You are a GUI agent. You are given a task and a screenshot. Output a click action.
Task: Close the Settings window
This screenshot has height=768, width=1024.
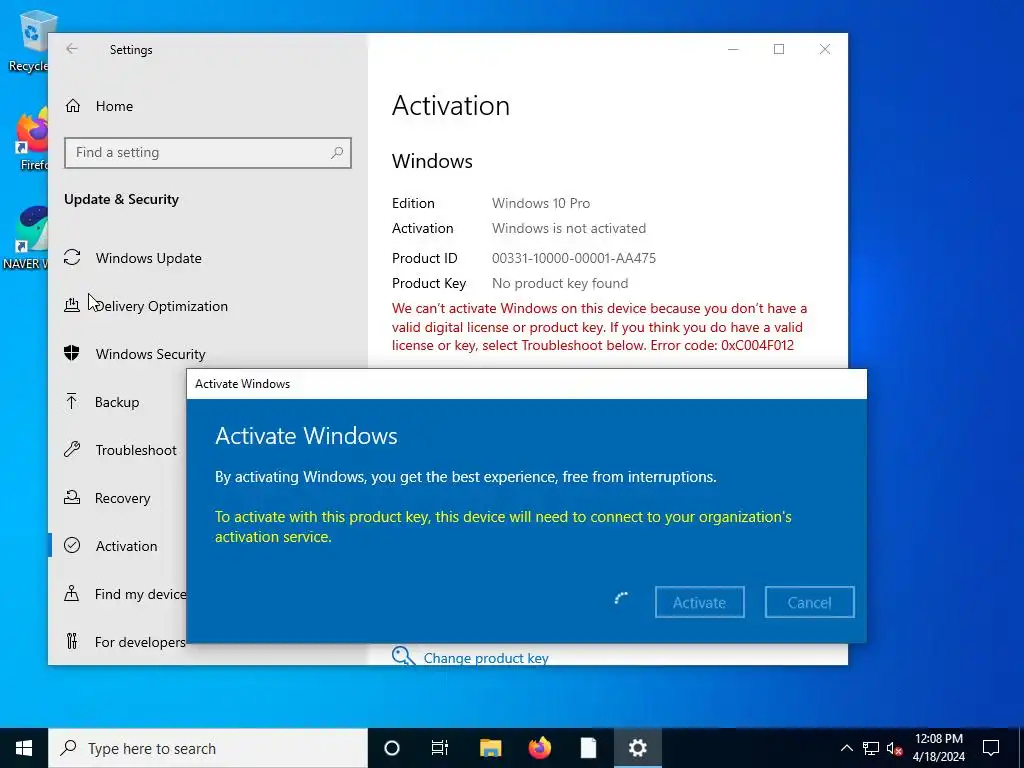tap(825, 49)
